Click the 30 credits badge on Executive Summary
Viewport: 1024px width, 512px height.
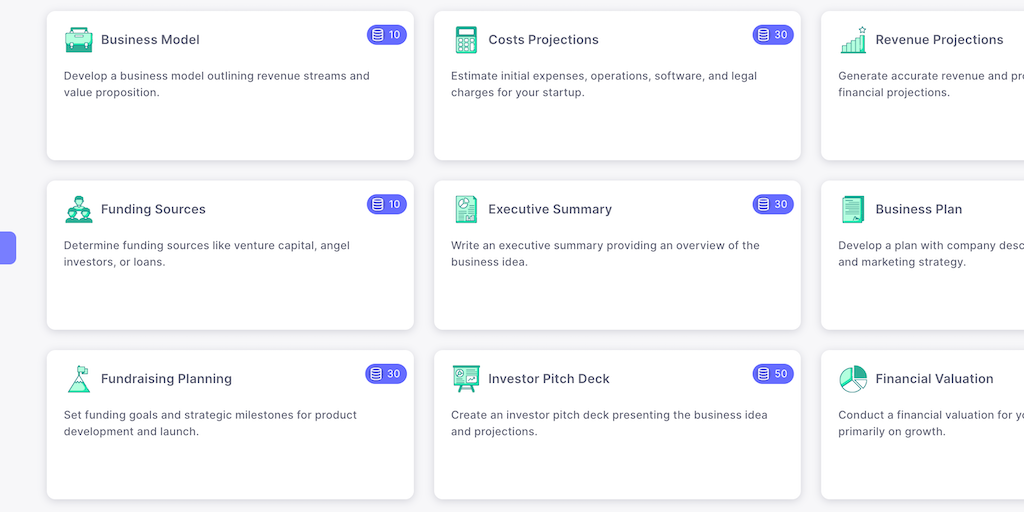coord(773,204)
